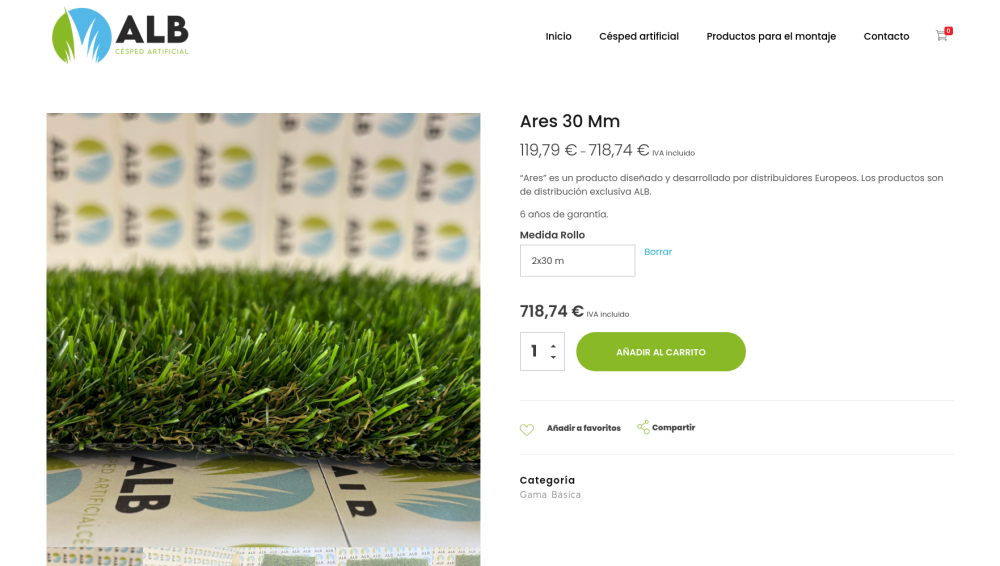The height and width of the screenshot is (566, 1000).
Task: Open the Gama Básica category
Action: (x=550, y=495)
